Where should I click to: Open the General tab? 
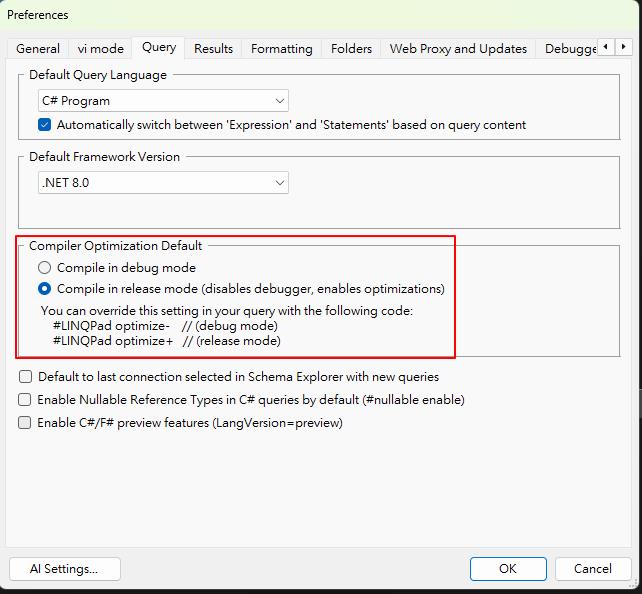pos(38,48)
